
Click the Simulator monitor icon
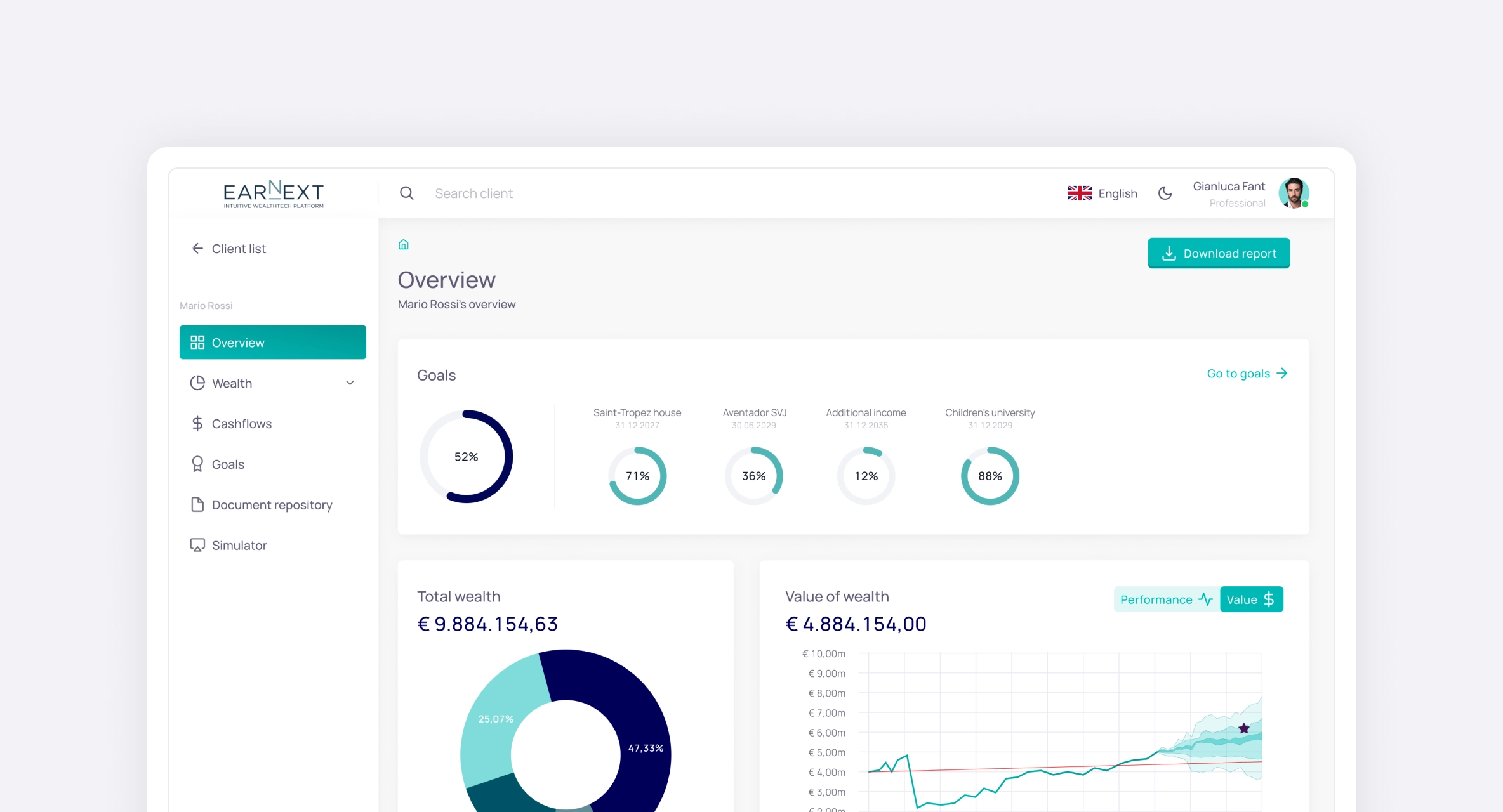[197, 546]
